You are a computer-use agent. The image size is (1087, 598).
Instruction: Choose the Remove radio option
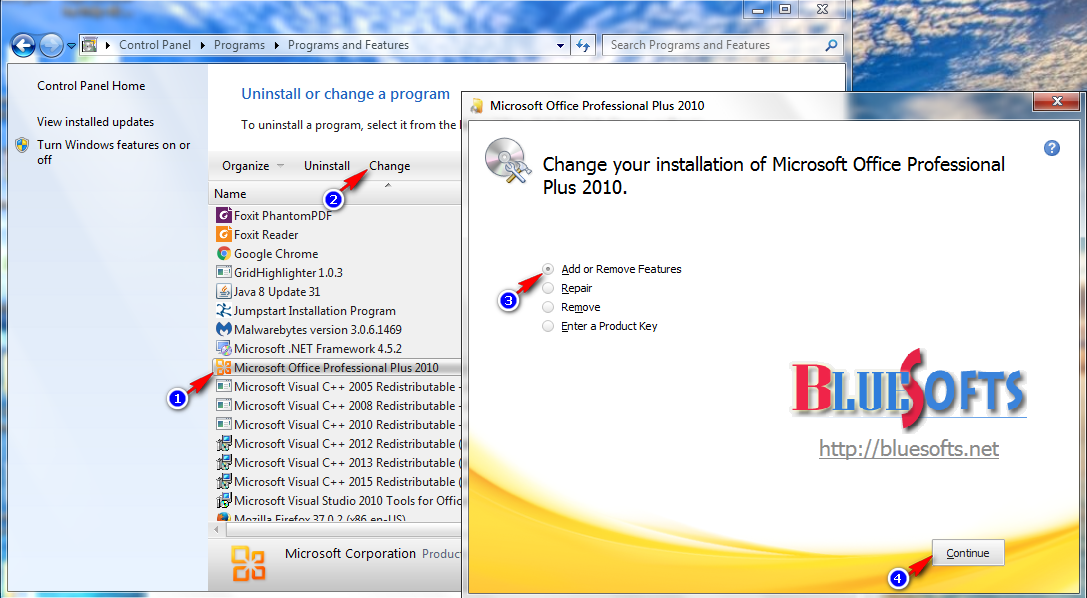[x=572, y=307]
